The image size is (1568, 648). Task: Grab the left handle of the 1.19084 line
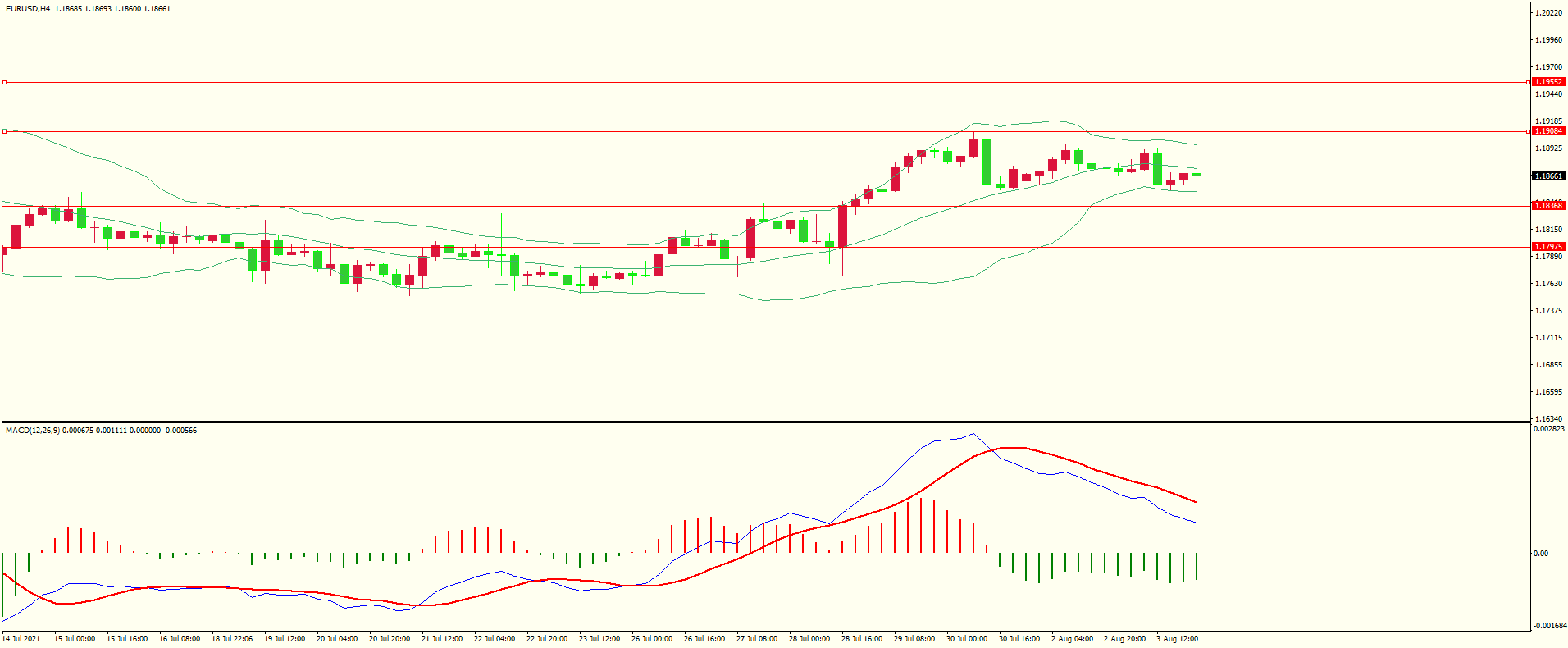click(4, 131)
